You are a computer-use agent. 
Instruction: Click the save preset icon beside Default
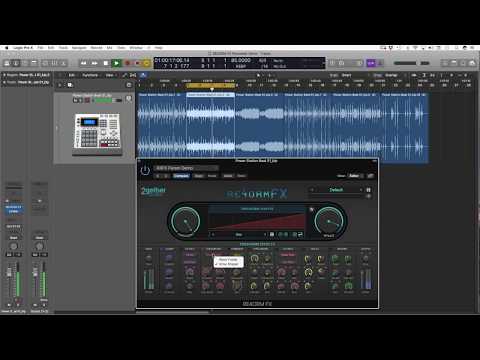pyautogui.click(x=368, y=190)
